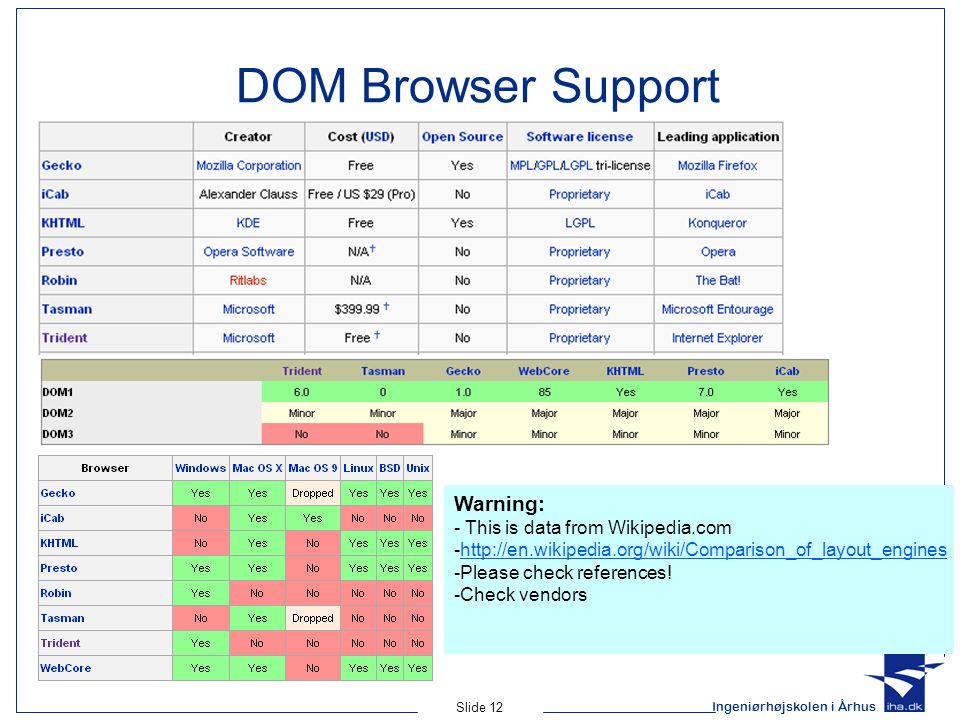Open the Opera Software link
Screen dimensions: 960x720
tap(249, 252)
